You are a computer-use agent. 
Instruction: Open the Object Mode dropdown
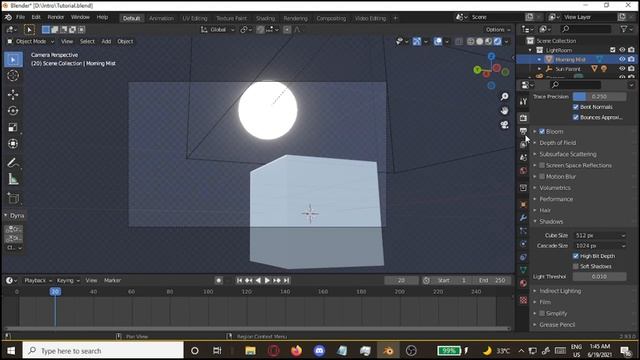point(31,41)
